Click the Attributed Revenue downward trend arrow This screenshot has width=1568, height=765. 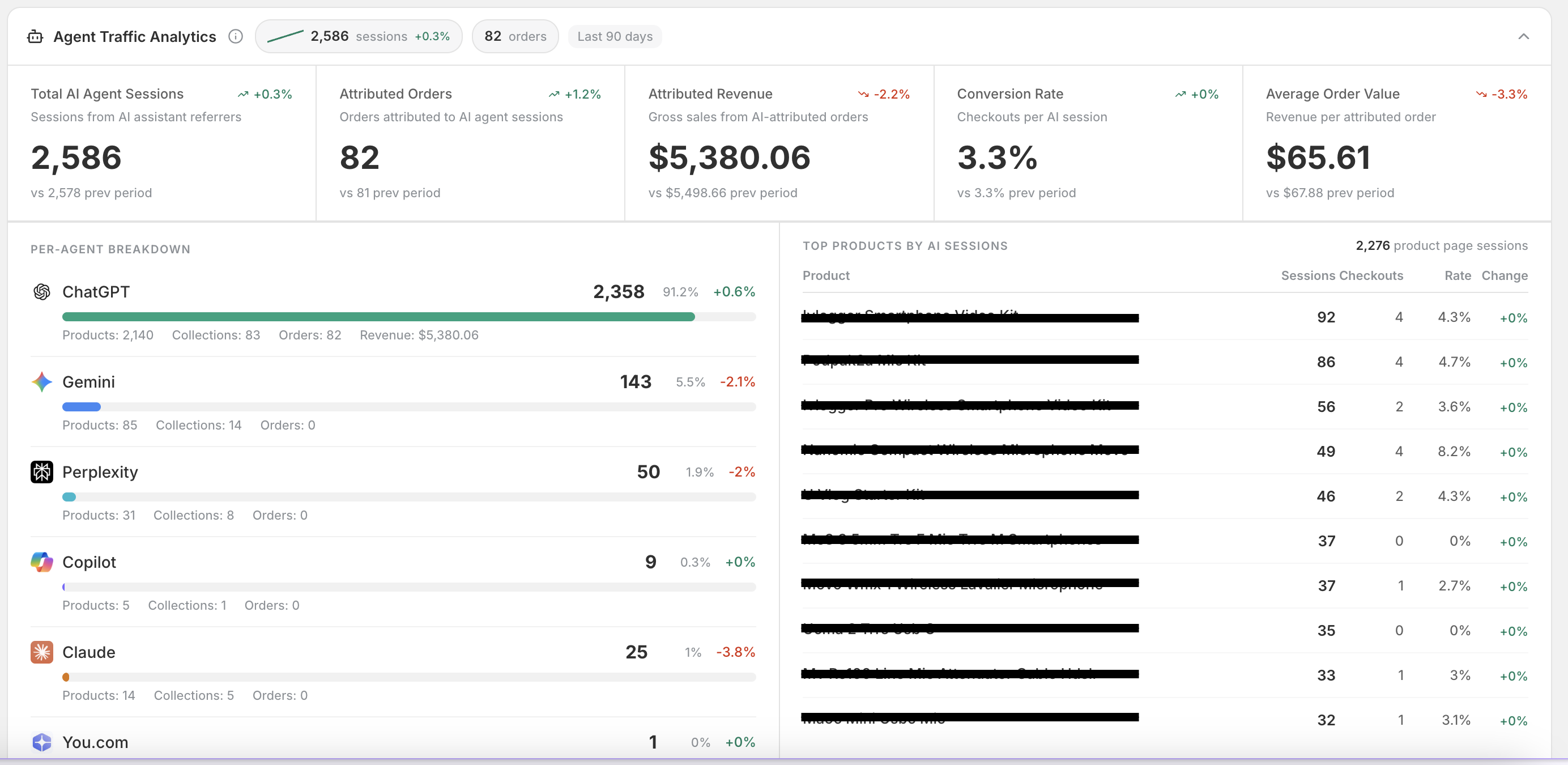pos(863,95)
